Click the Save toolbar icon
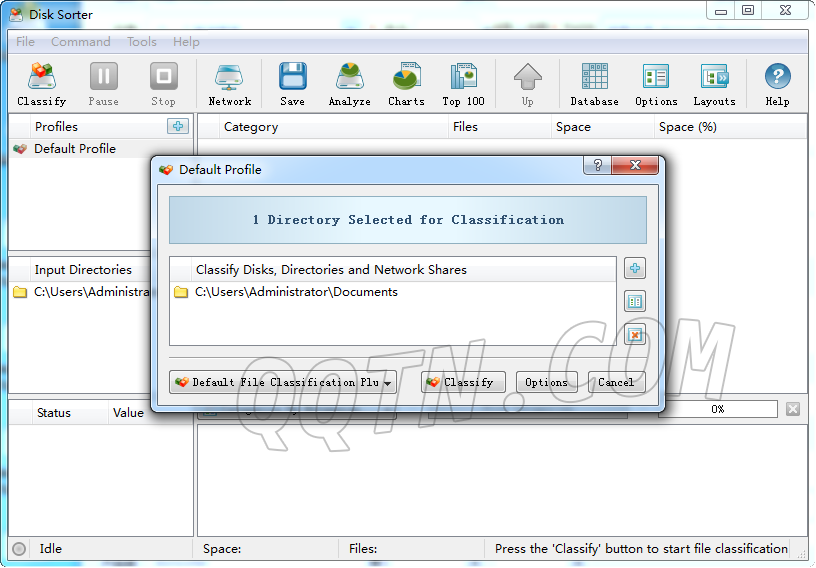Image resolution: width=816 pixels, height=568 pixels. [292, 84]
